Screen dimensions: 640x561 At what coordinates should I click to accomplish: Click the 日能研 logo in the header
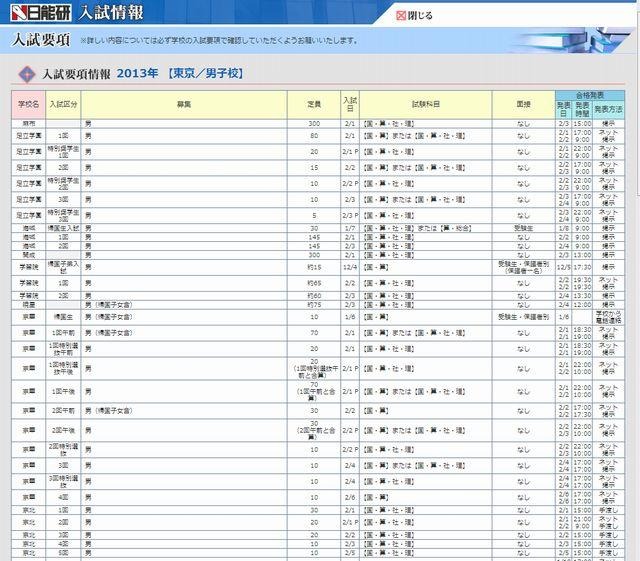click(x=40, y=12)
